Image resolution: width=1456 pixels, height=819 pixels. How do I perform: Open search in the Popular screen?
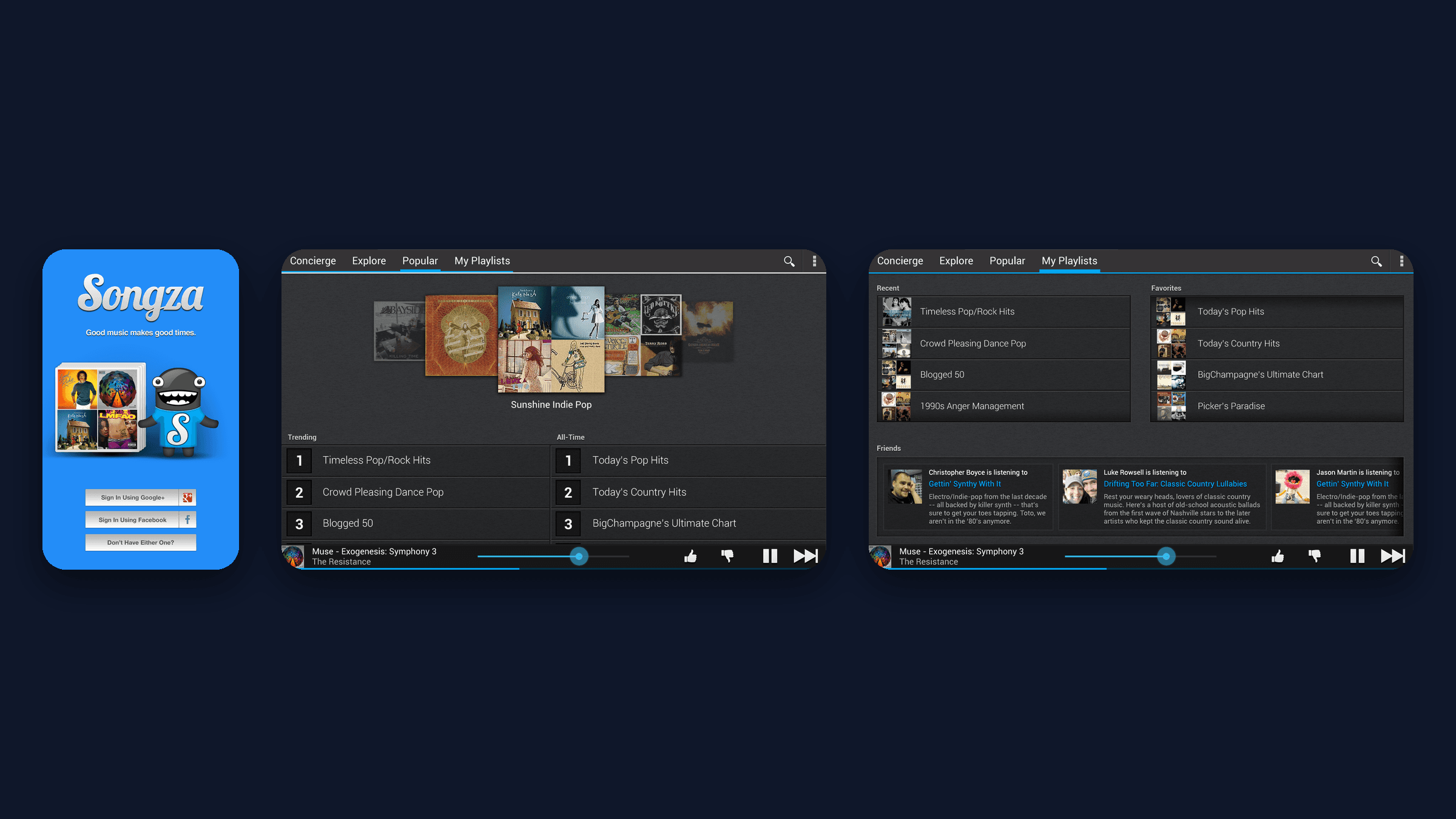point(789,261)
